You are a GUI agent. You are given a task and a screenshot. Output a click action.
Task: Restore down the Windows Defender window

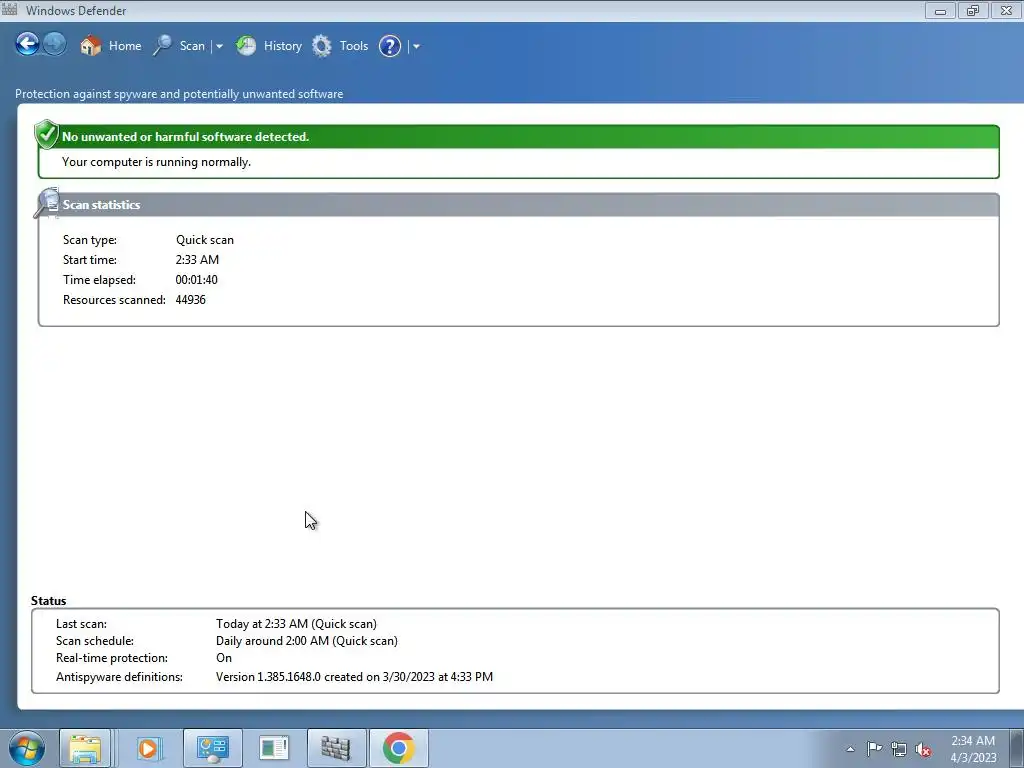point(973,10)
